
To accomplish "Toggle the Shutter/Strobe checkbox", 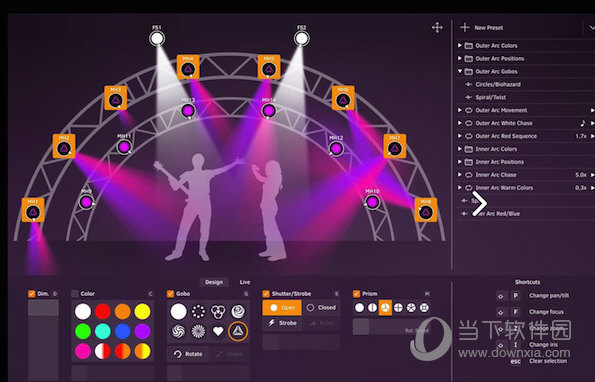I will (266, 294).
